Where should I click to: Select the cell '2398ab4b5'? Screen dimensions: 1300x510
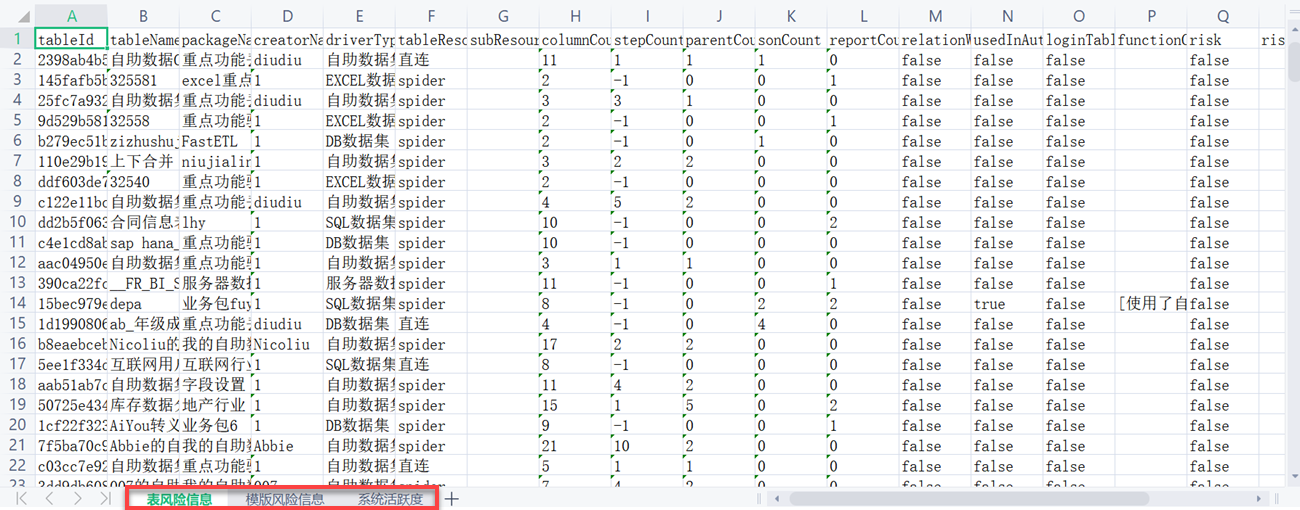coord(71,60)
